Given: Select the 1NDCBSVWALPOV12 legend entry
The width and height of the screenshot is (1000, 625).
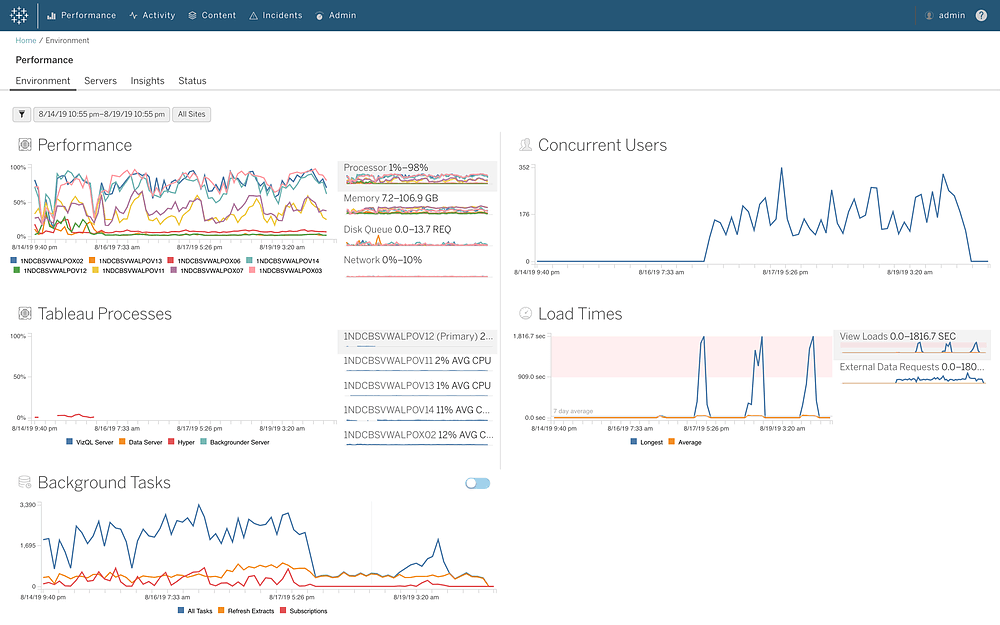Looking at the screenshot, I should (50, 270).
